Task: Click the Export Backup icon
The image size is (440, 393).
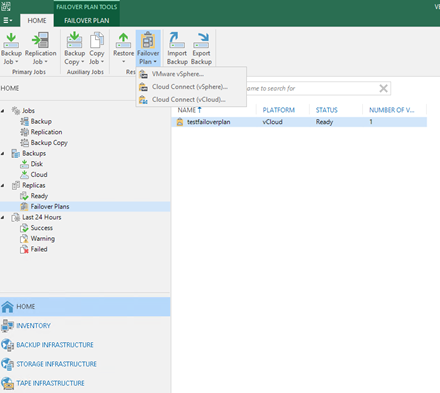Action: [x=201, y=40]
